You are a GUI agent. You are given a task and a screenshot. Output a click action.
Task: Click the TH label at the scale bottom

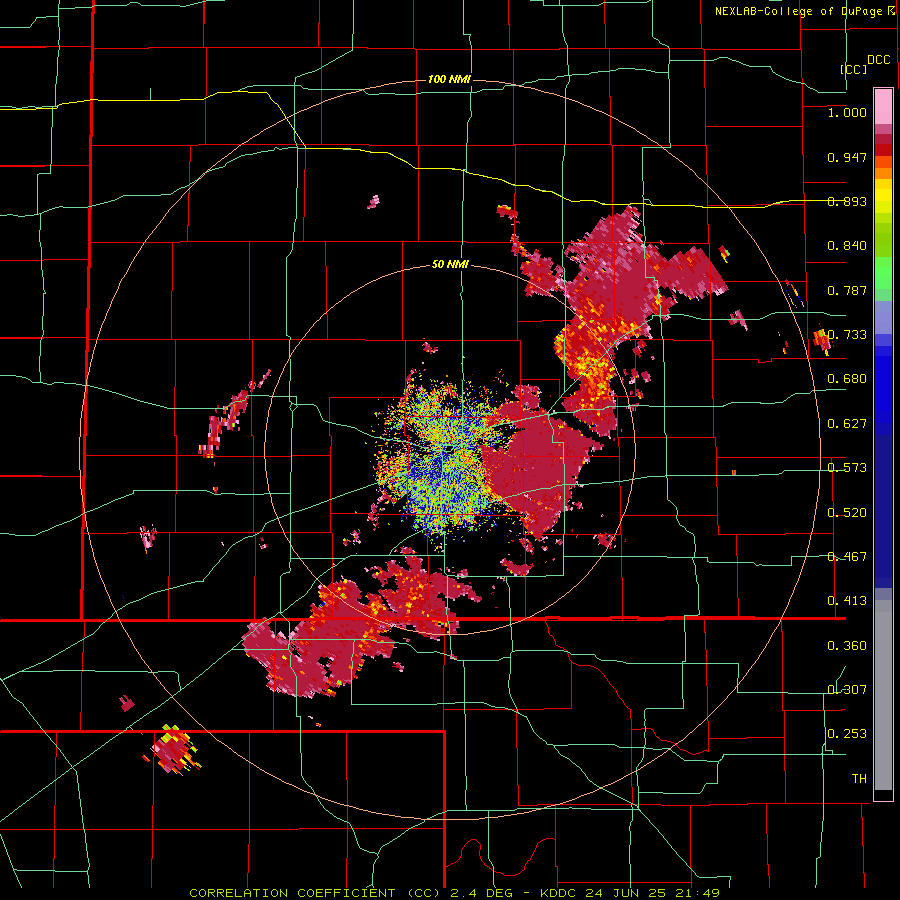(x=859, y=779)
